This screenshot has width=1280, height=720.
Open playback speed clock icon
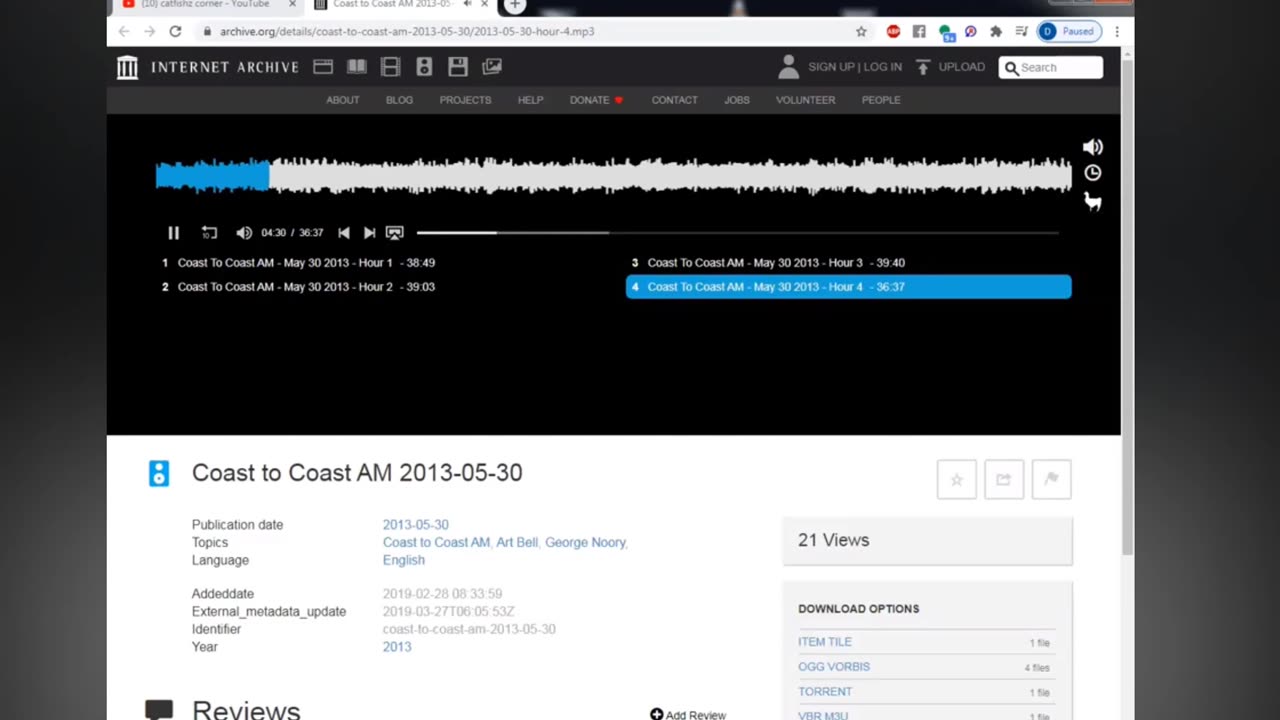[1092, 173]
